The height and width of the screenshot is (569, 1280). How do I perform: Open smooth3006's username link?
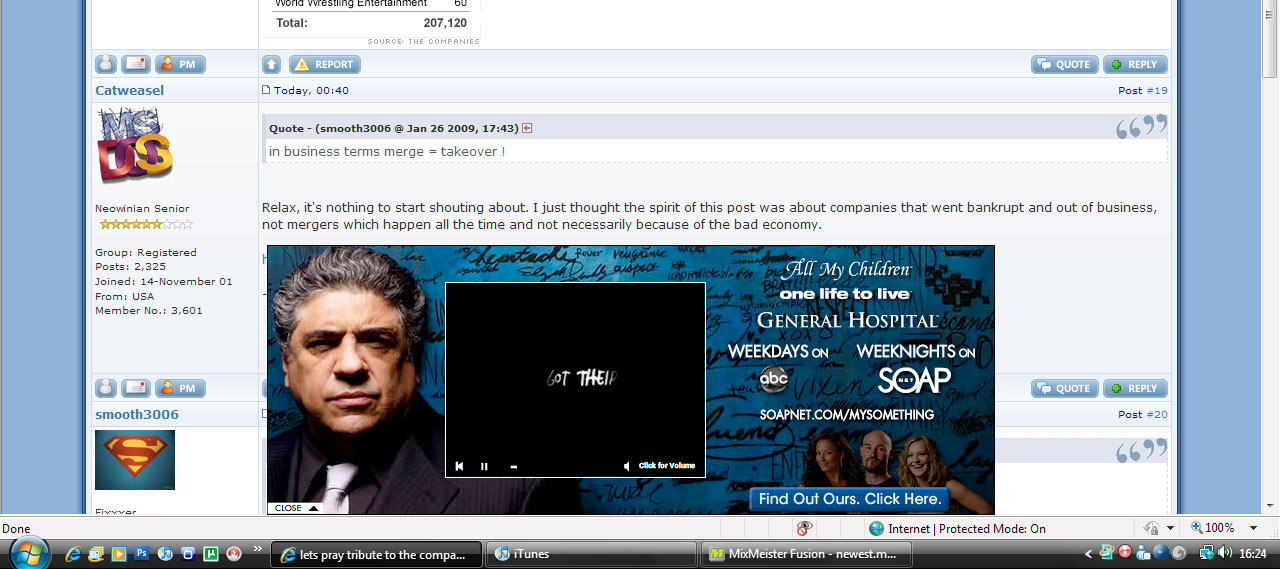(x=137, y=414)
